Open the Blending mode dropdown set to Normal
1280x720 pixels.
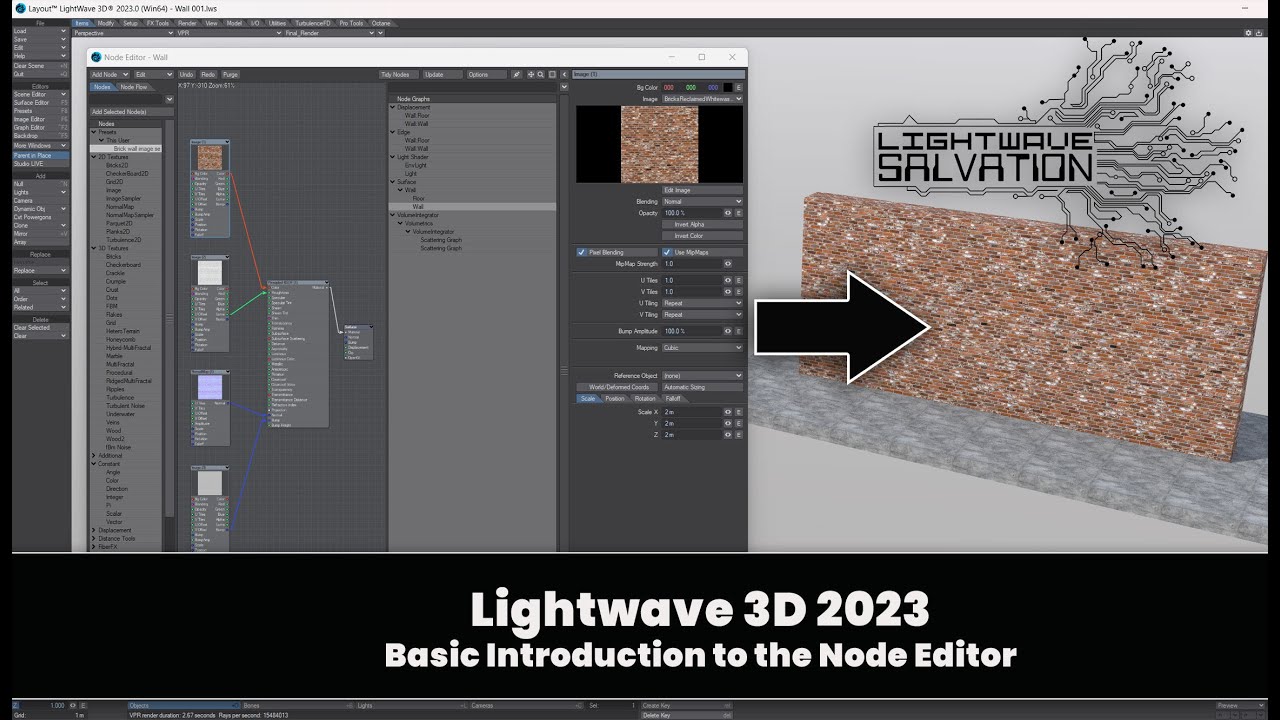click(702, 202)
